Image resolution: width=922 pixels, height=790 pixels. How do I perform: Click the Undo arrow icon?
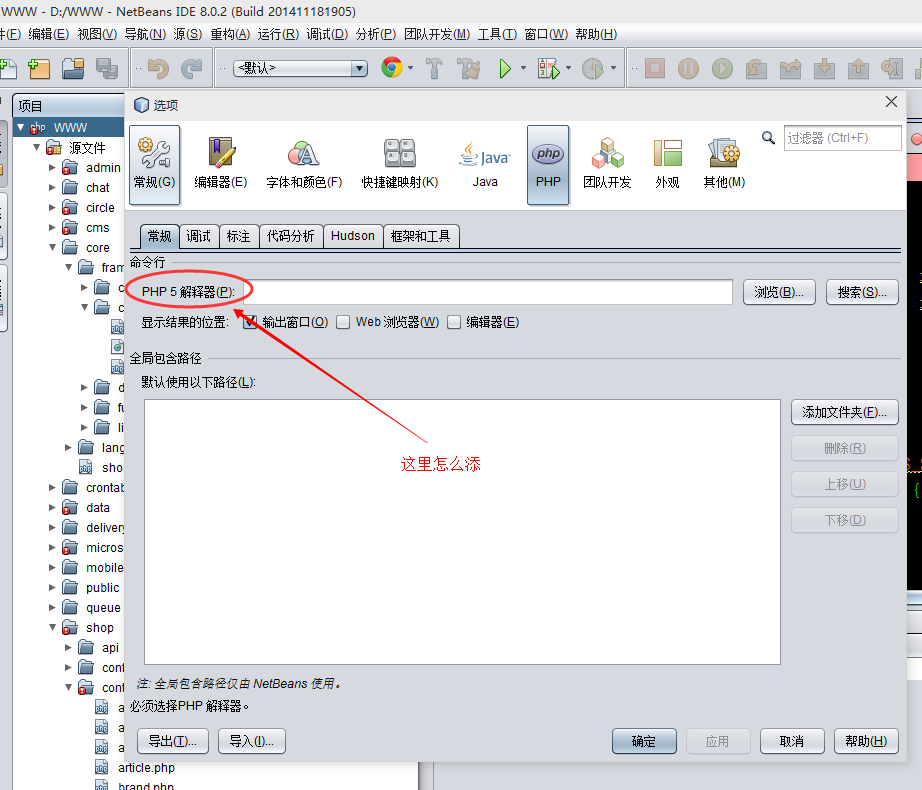point(158,69)
